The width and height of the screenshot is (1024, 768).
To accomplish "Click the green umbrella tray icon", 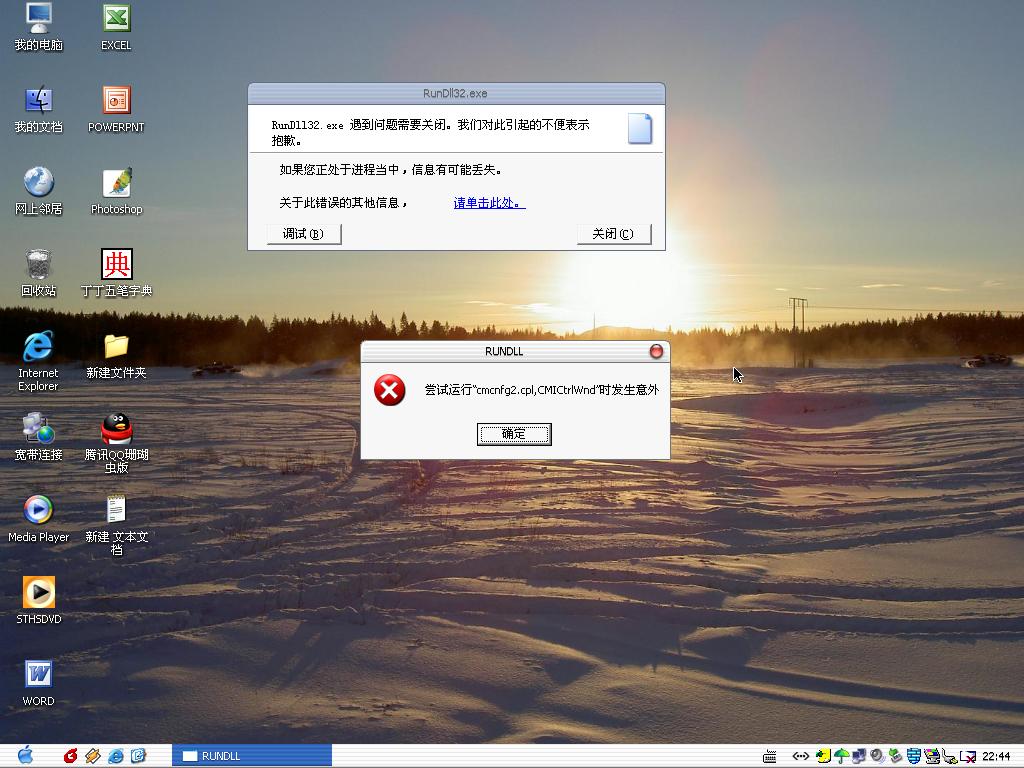I will coord(841,756).
